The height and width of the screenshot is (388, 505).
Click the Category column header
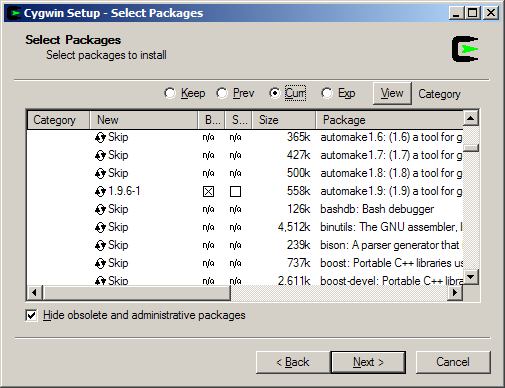click(58, 120)
